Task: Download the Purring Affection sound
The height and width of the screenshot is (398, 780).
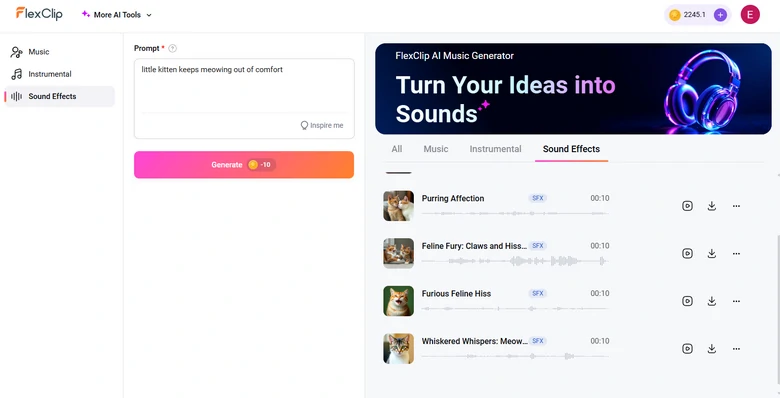Action: (712, 206)
